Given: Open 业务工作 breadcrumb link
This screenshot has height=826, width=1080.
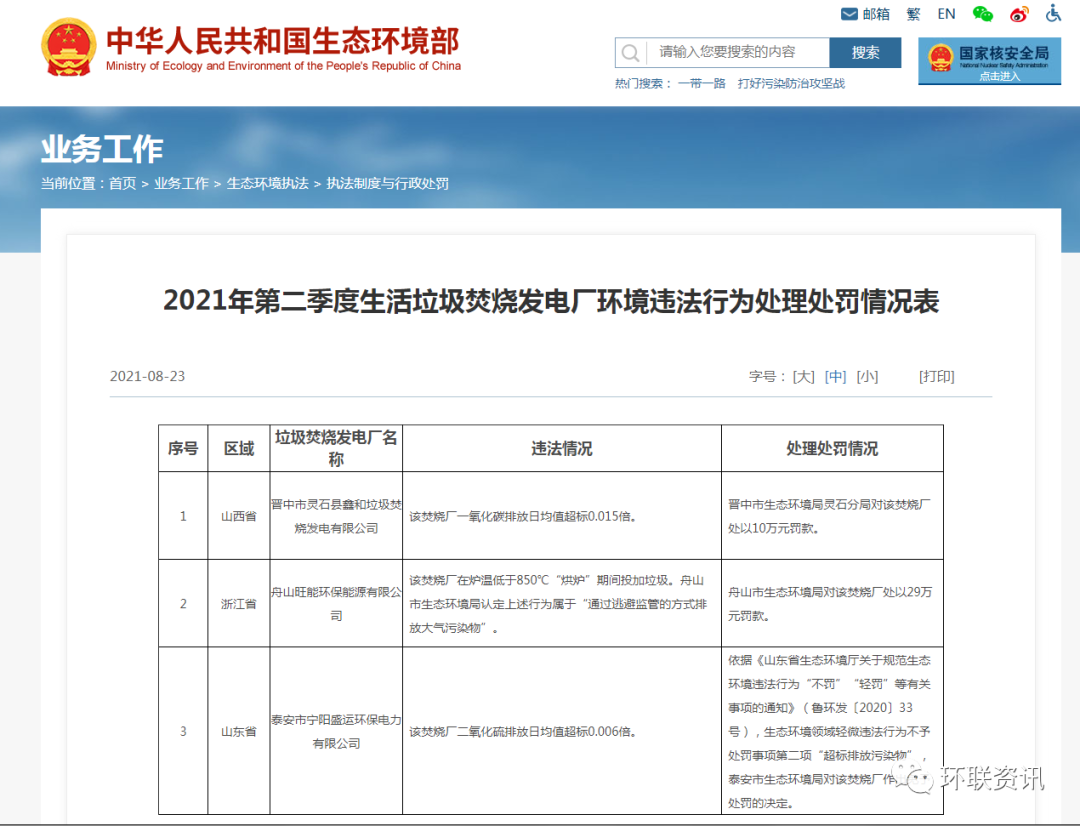Looking at the screenshot, I should click(181, 184).
